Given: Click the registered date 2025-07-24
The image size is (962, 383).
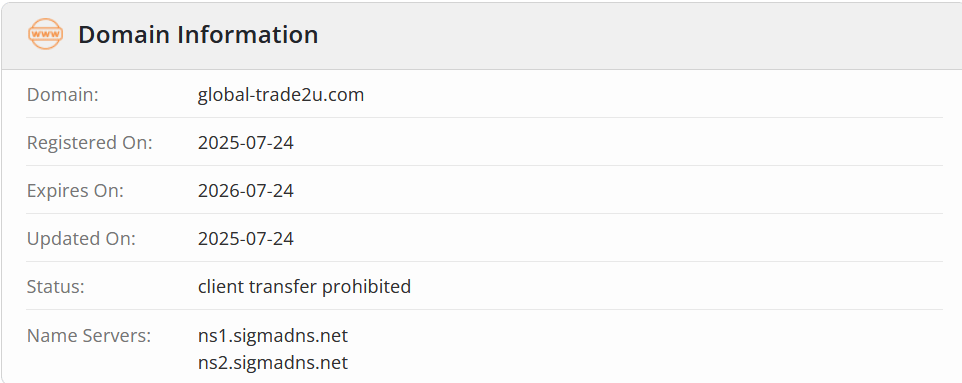Looking at the screenshot, I should 245,142.
